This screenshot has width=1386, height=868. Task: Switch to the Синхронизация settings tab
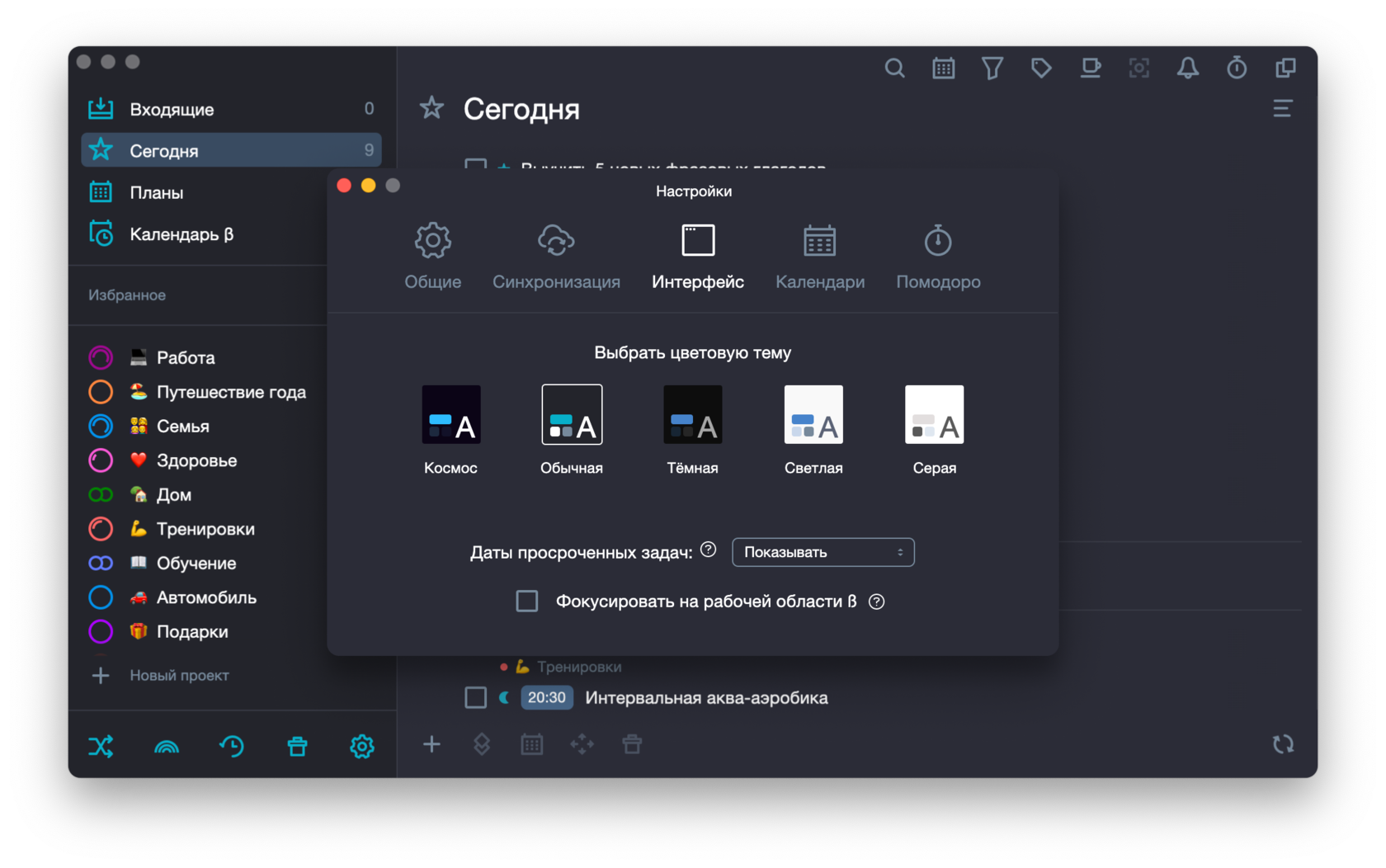point(556,257)
